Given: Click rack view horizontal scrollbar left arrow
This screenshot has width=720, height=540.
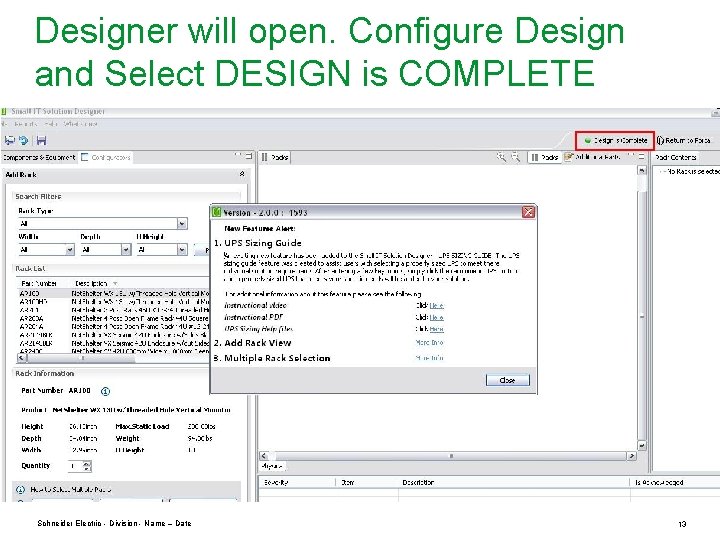Looking at the screenshot, I should [x=264, y=456].
